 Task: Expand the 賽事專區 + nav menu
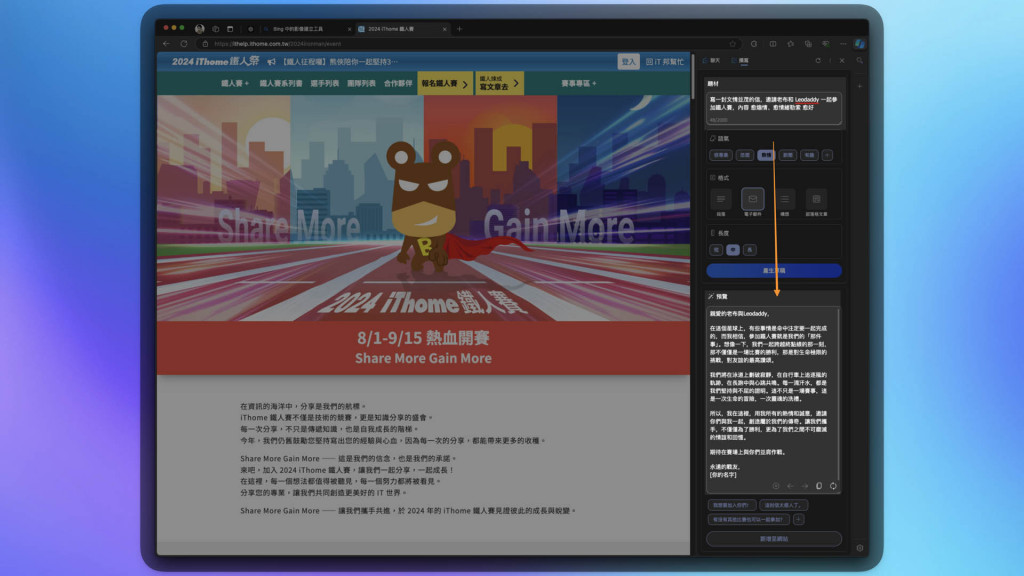tap(579, 84)
